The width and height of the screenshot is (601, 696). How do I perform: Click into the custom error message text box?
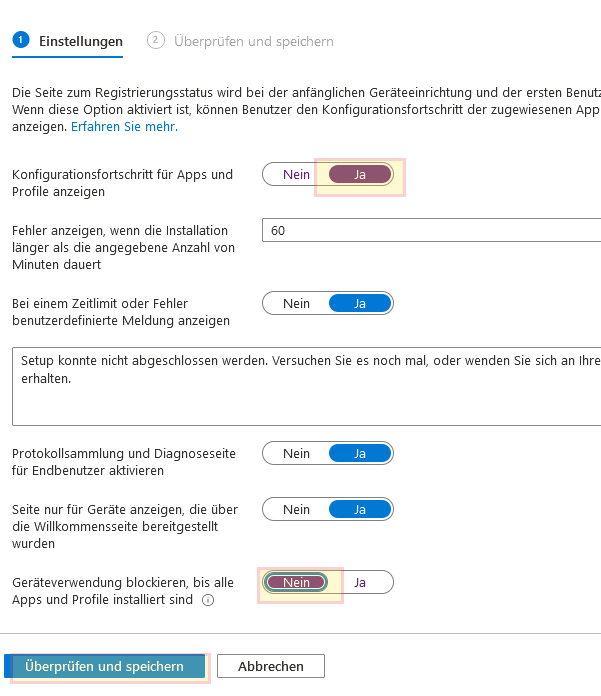point(306,387)
